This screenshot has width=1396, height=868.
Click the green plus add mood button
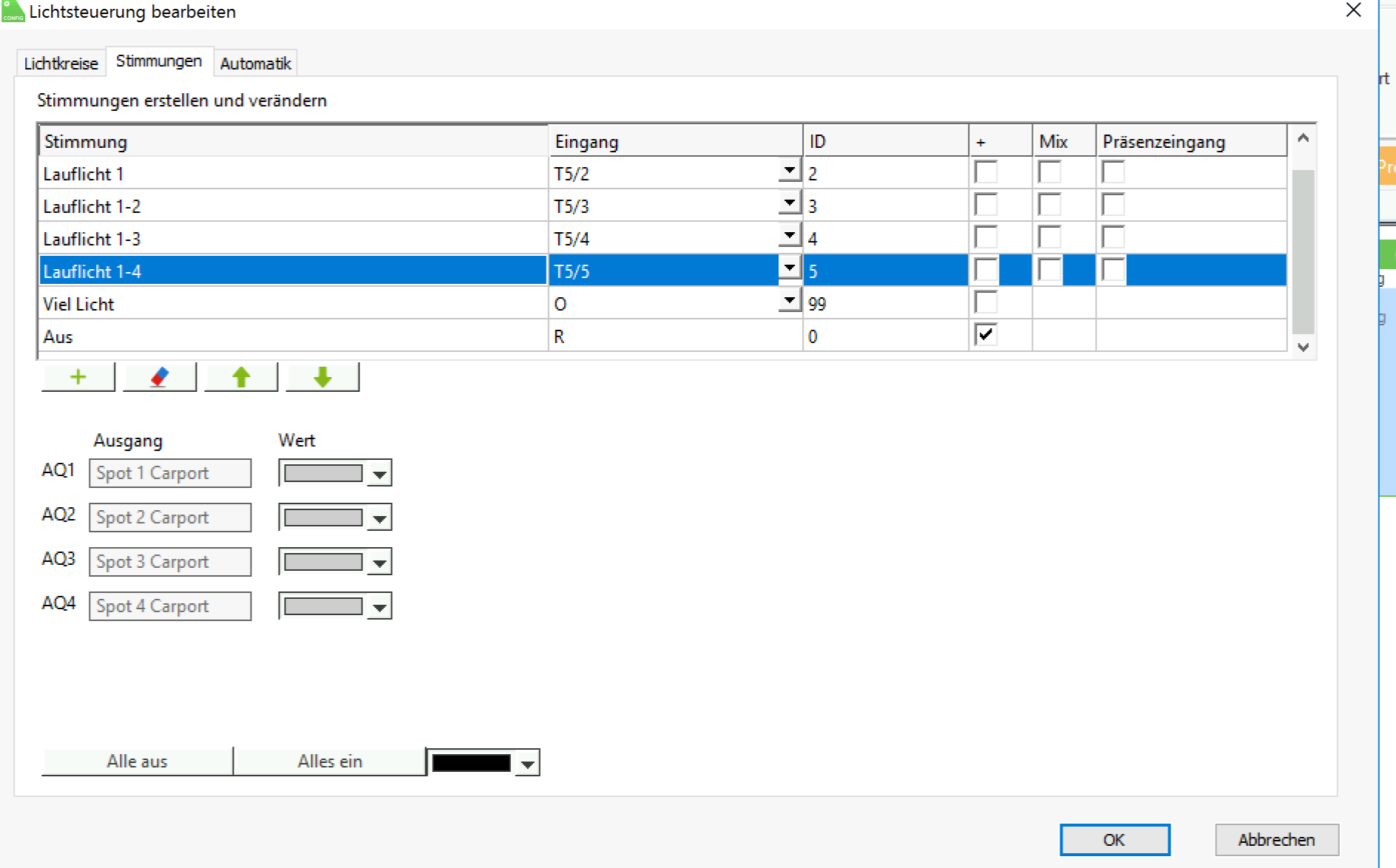click(78, 378)
